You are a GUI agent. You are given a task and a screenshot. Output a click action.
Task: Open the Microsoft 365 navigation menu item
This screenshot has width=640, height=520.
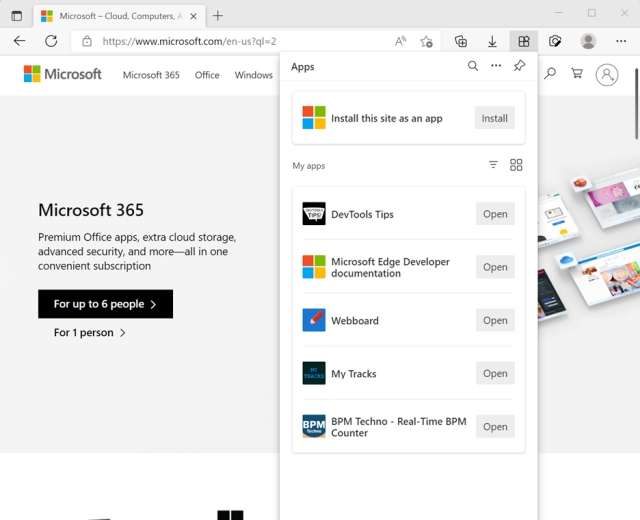tap(150, 75)
